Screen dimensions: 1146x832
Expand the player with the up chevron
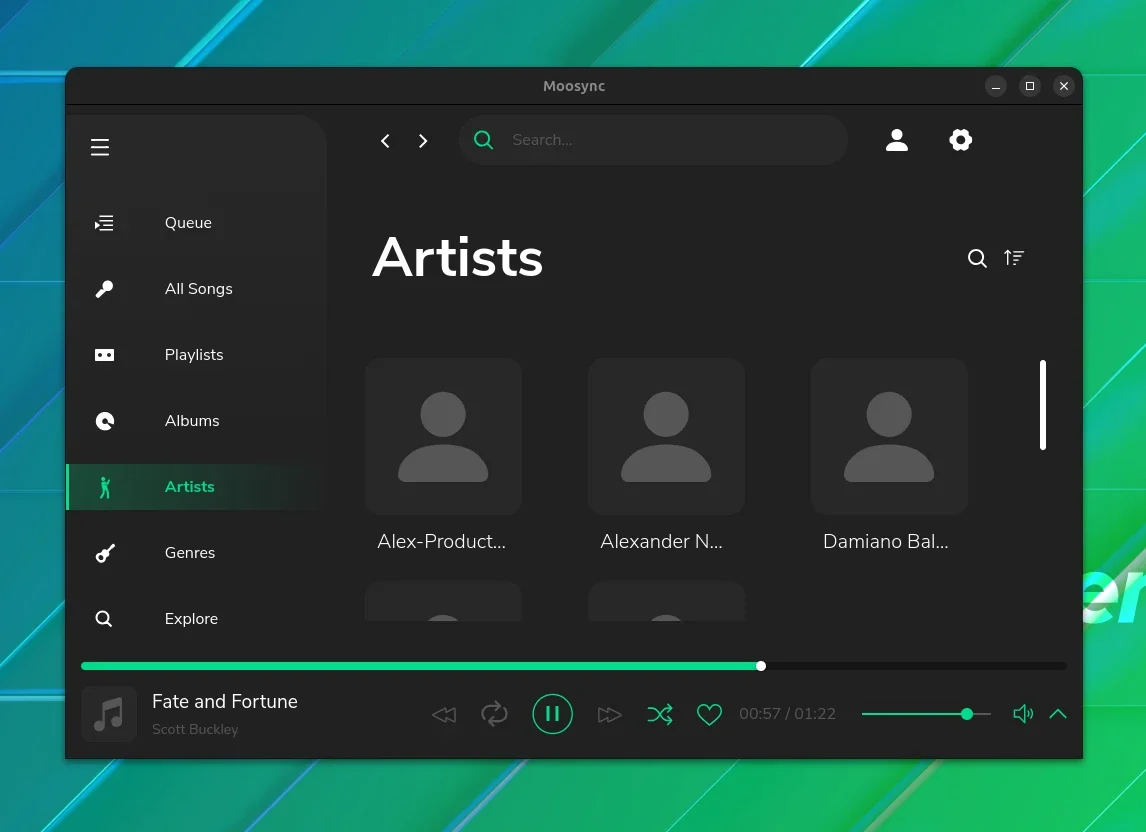1058,714
